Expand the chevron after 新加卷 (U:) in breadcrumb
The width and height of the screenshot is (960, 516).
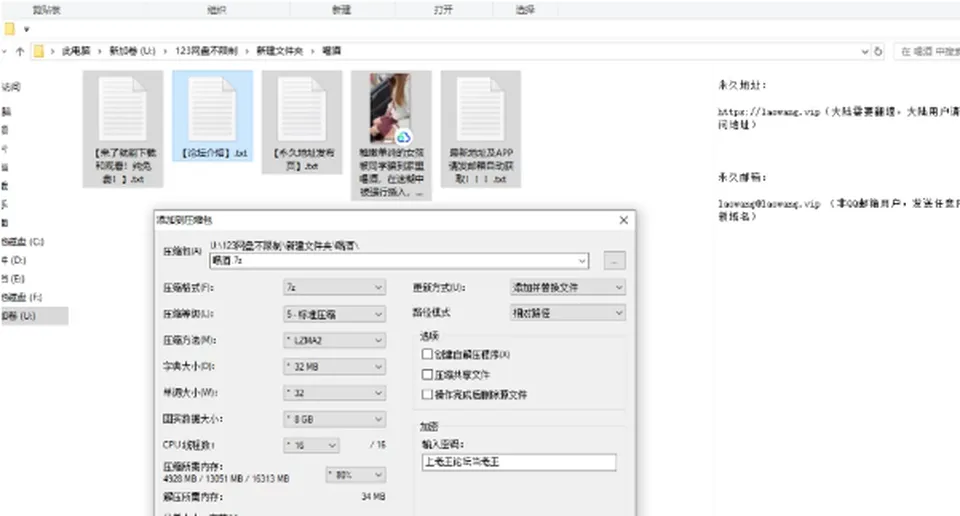click(x=165, y=51)
